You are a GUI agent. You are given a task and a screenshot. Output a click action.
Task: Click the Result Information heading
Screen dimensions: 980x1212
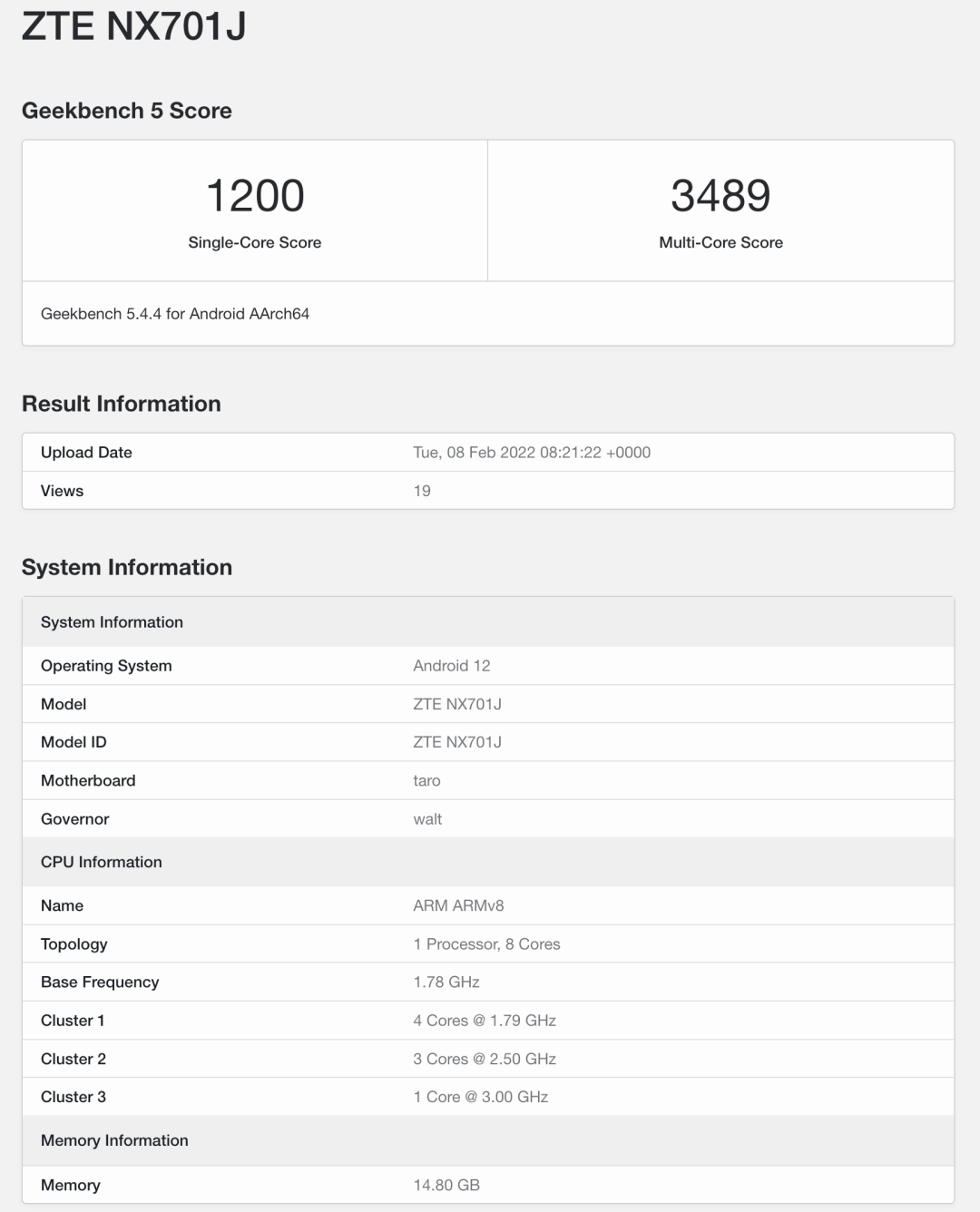[x=122, y=403]
